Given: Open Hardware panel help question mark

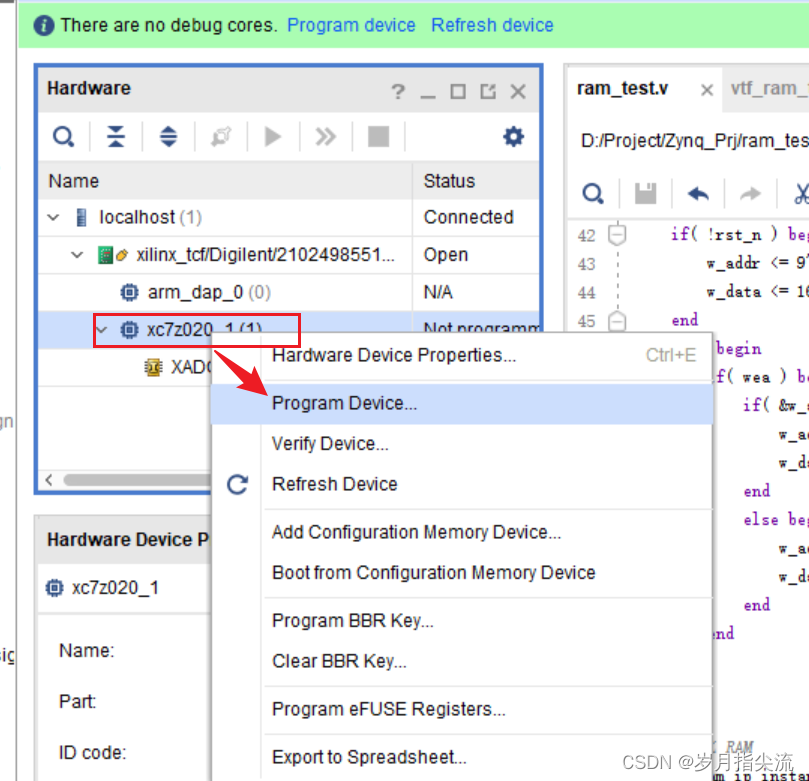Looking at the screenshot, I should pos(398,91).
